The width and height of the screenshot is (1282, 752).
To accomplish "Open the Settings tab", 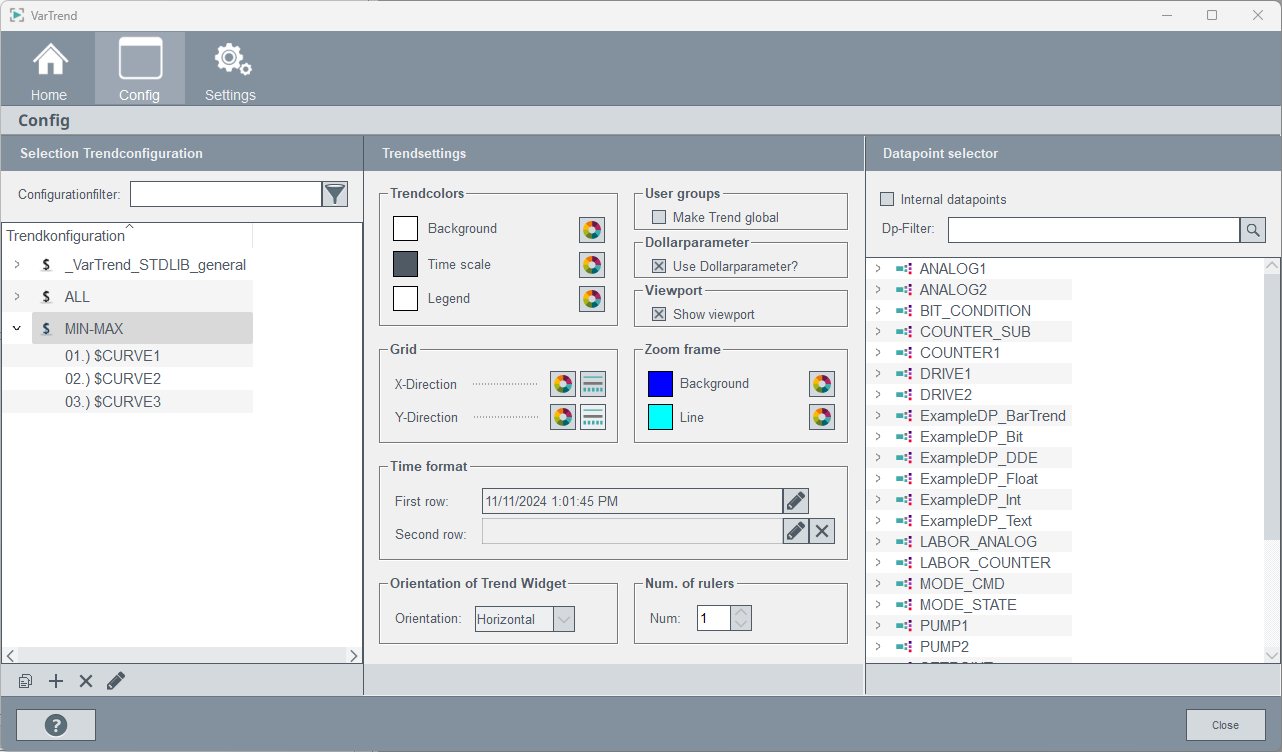I will (x=231, y=69).
